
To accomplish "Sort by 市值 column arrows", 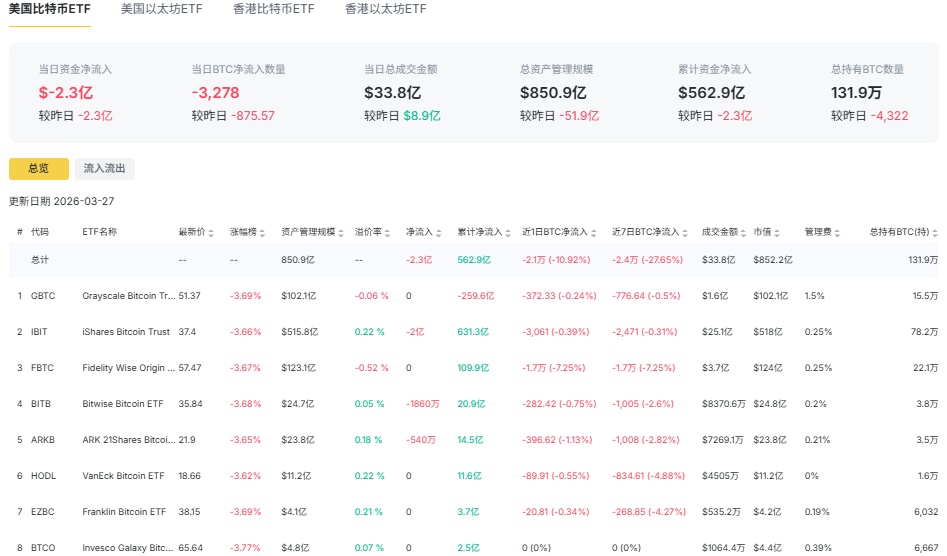I will pyautogui.click(x=777, y=233).
